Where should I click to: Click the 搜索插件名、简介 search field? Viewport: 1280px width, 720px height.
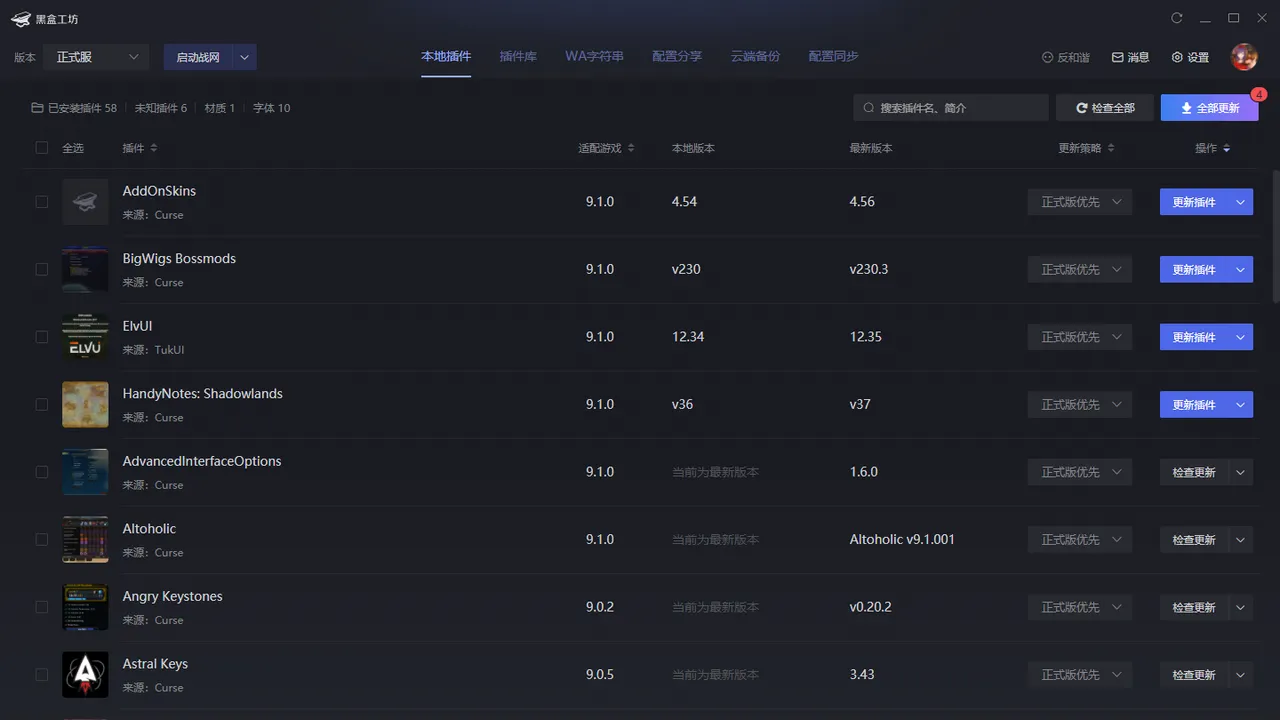tap(951, 108)
